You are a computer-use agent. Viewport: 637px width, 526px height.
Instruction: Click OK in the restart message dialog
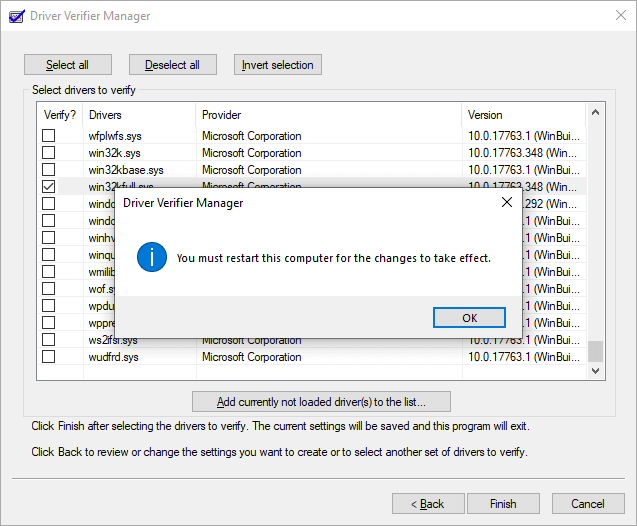pos(469,317)
